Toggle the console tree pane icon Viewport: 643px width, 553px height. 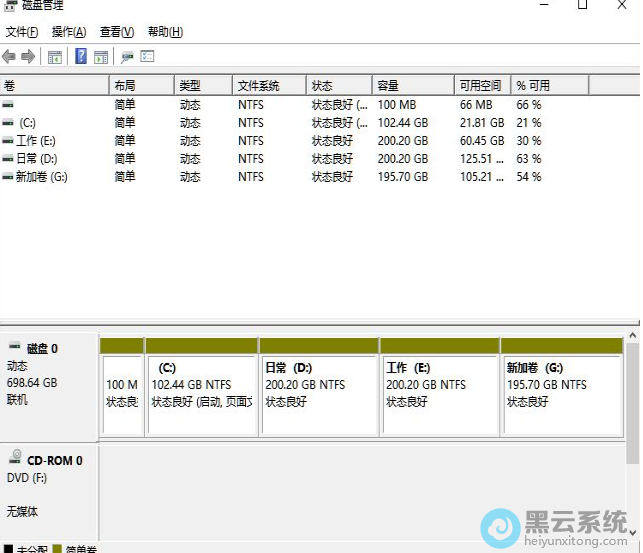click(55, 57)
